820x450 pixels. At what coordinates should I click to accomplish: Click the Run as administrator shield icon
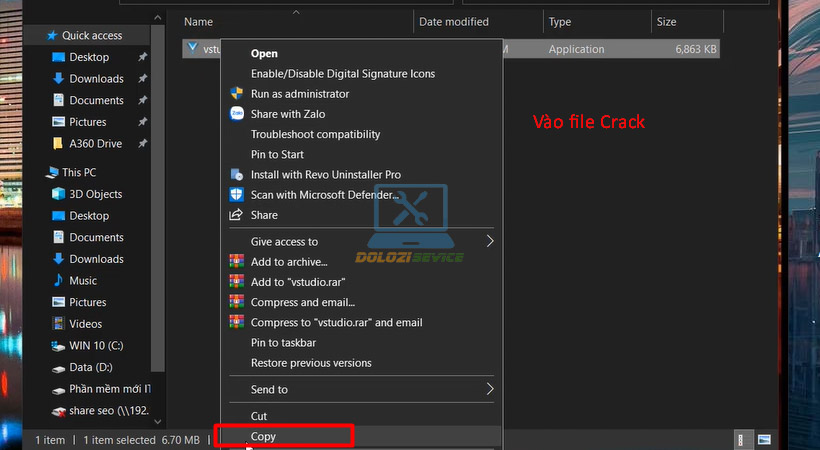(236, 94)
